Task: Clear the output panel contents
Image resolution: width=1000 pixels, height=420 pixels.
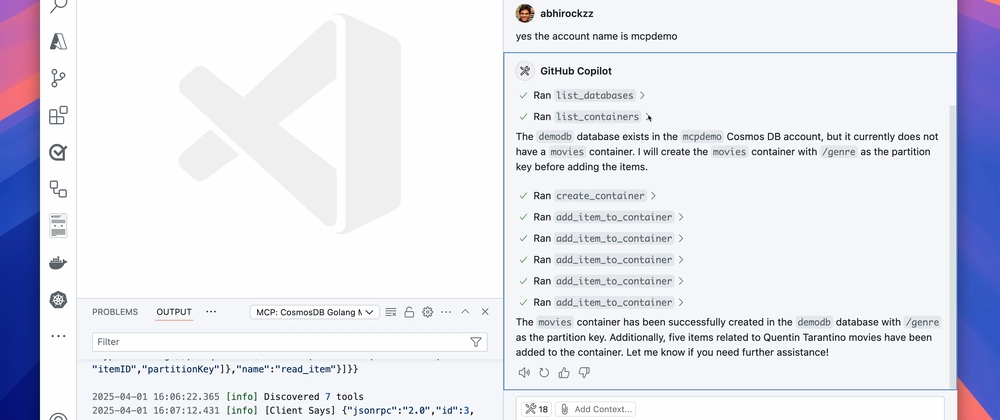Action: [x=391, y=312]
